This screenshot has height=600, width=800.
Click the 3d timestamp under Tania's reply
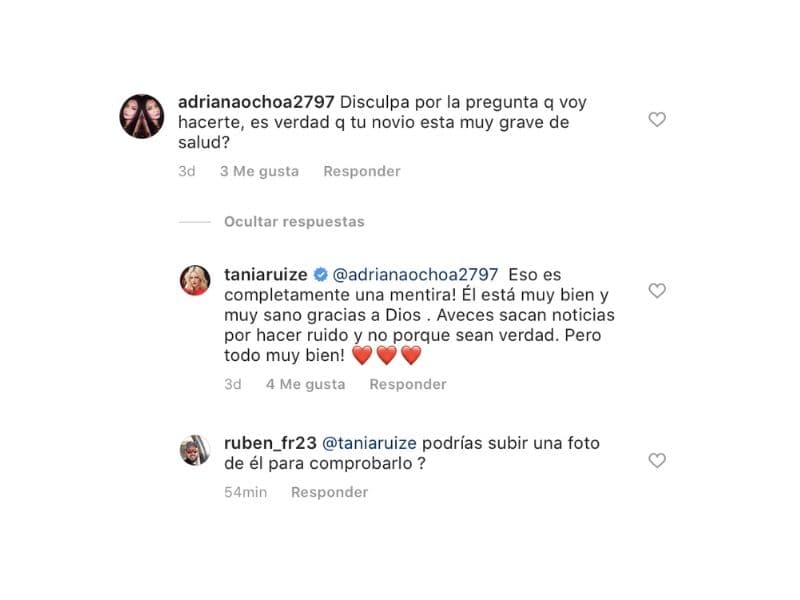point(233,384)
